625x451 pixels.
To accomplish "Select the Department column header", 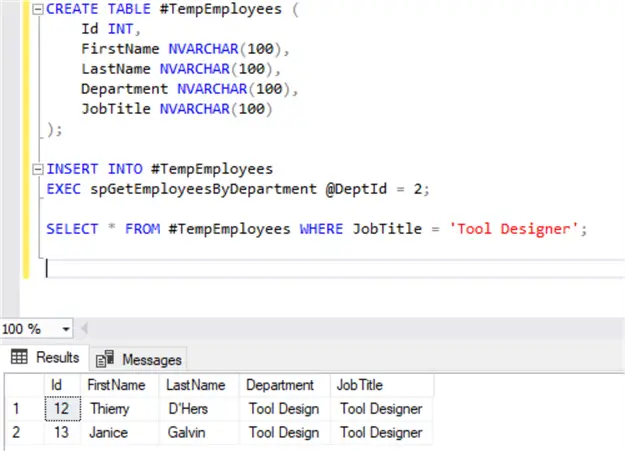I will (280, 384).
